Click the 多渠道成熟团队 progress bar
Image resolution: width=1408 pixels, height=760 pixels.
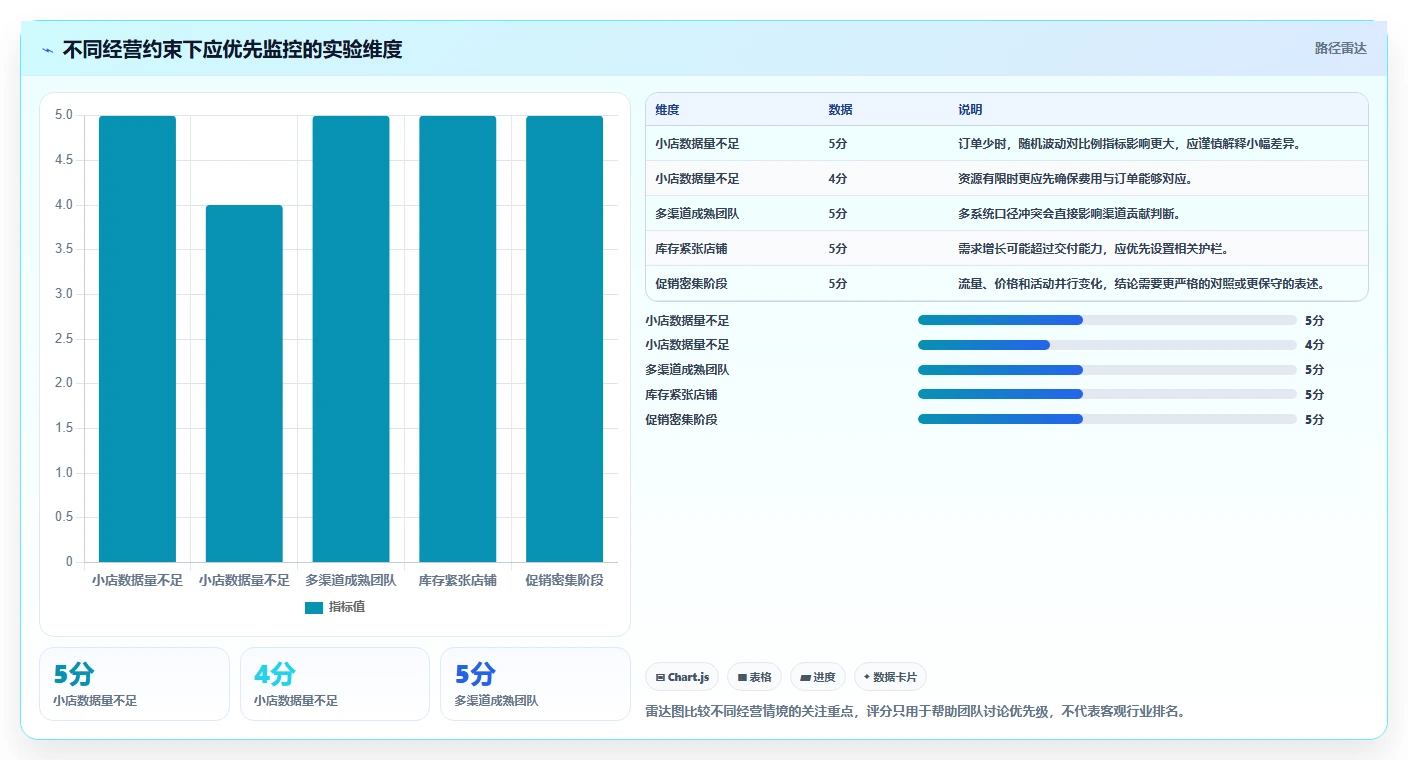pyautogui.click(x=1107, y=370)
